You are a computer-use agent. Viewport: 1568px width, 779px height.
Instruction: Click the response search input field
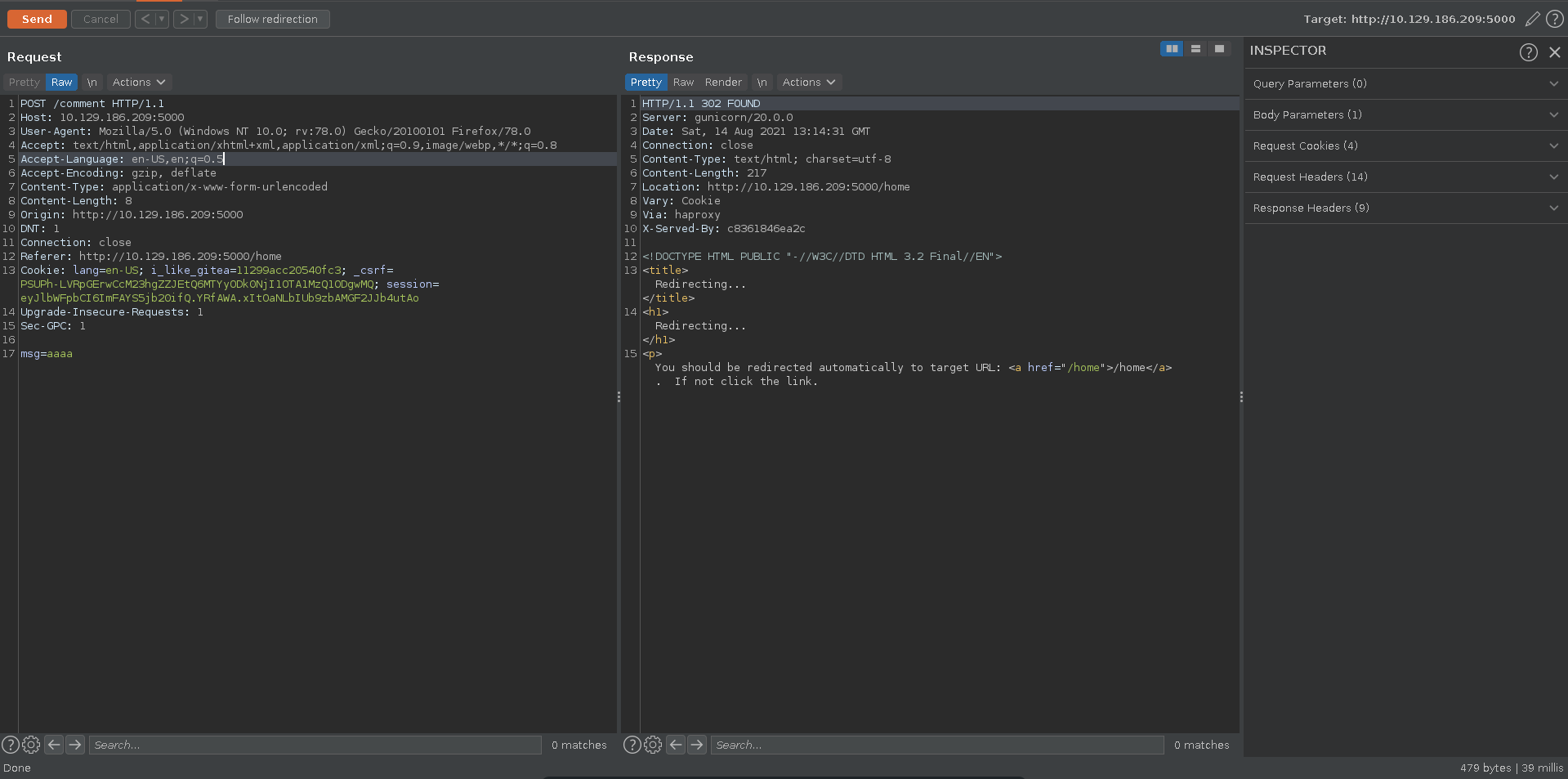tap(936, 745)
